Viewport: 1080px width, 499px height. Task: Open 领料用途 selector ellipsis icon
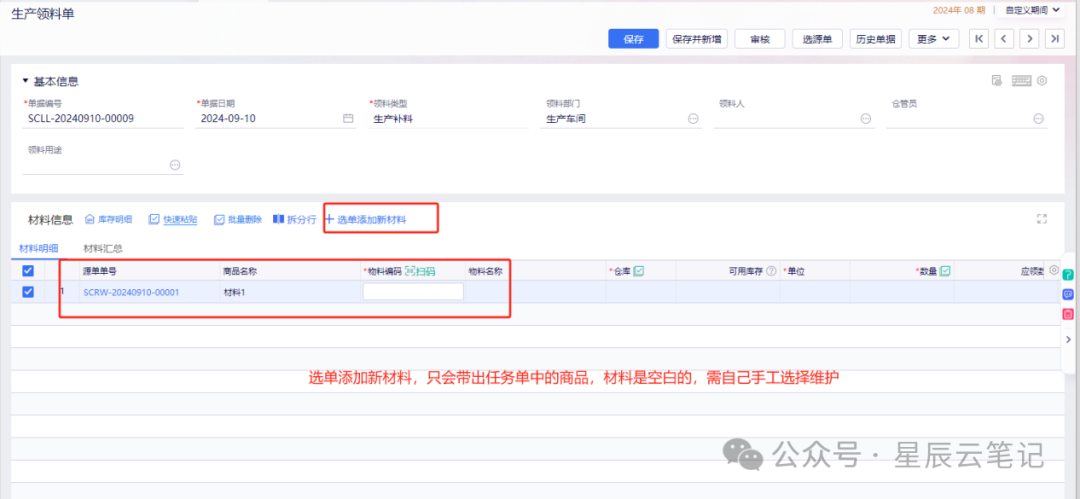click(175, 165)
